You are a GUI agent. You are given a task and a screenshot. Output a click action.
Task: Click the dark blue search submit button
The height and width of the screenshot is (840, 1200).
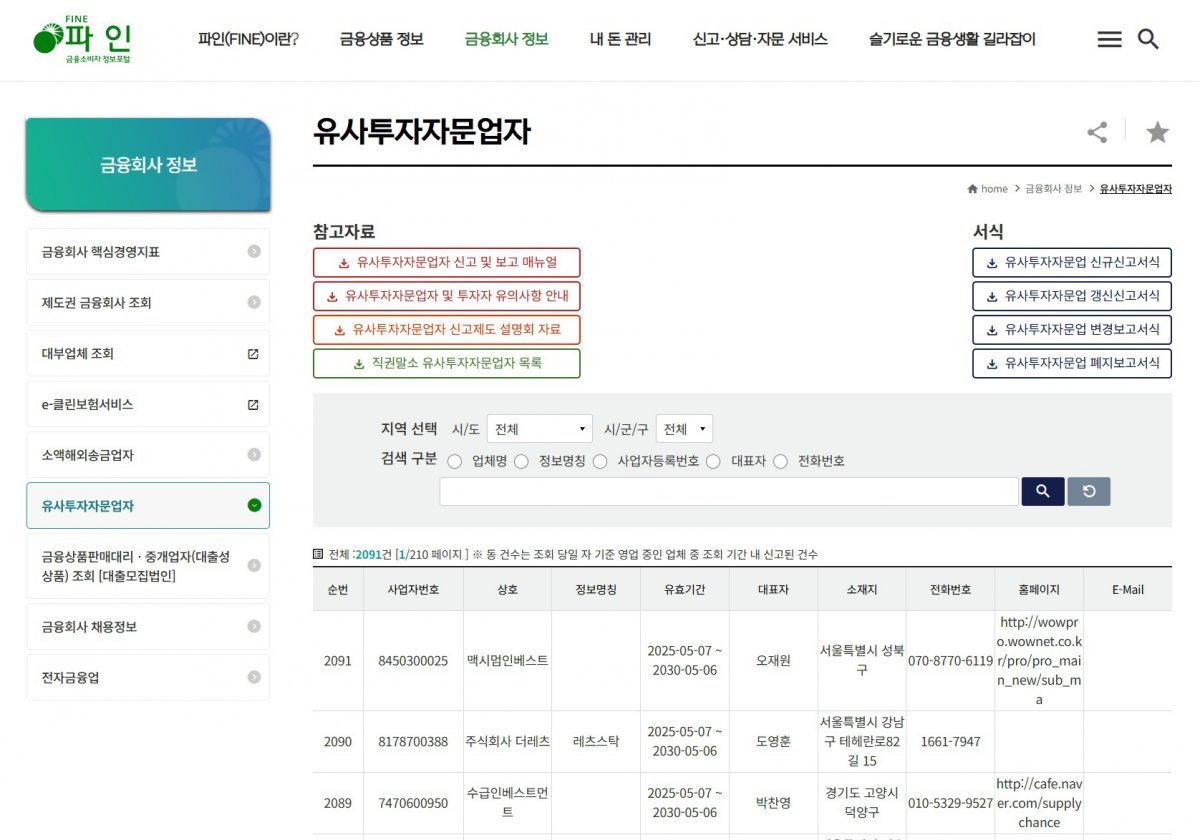click(1042, 491)
